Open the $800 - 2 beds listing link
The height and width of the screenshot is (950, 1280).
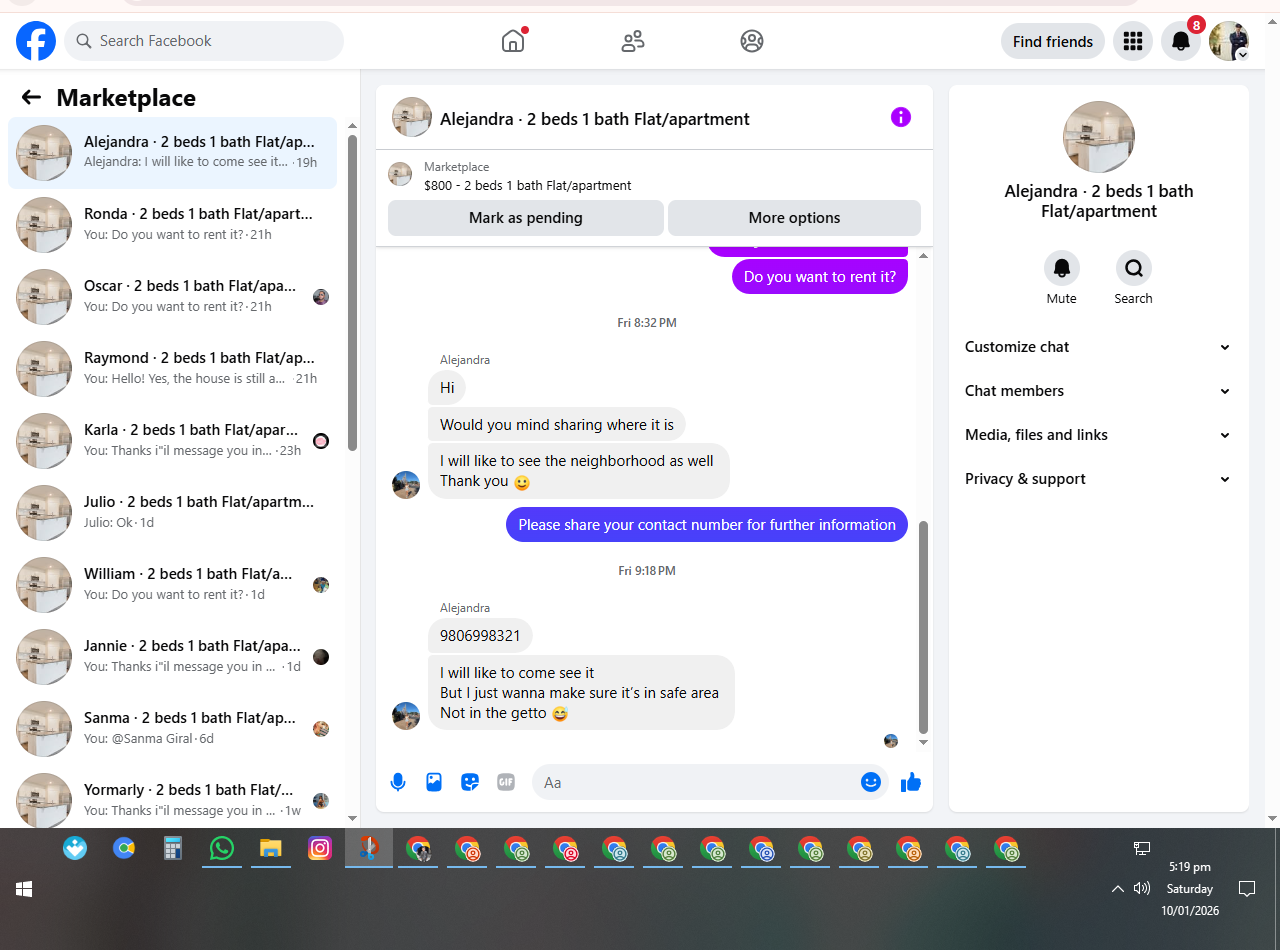pos(527,185)
